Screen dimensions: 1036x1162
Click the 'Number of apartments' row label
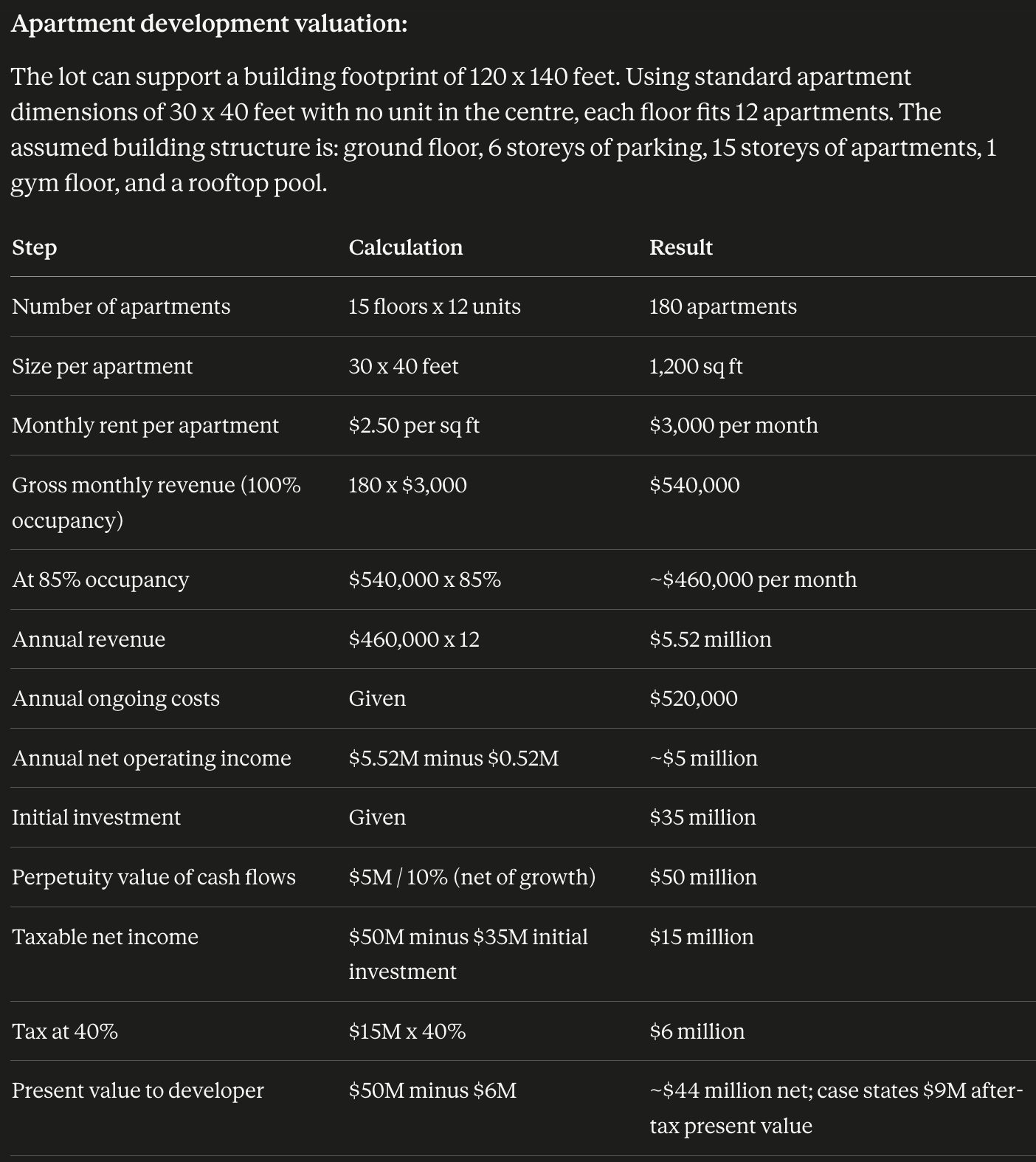tap(121, 306)
